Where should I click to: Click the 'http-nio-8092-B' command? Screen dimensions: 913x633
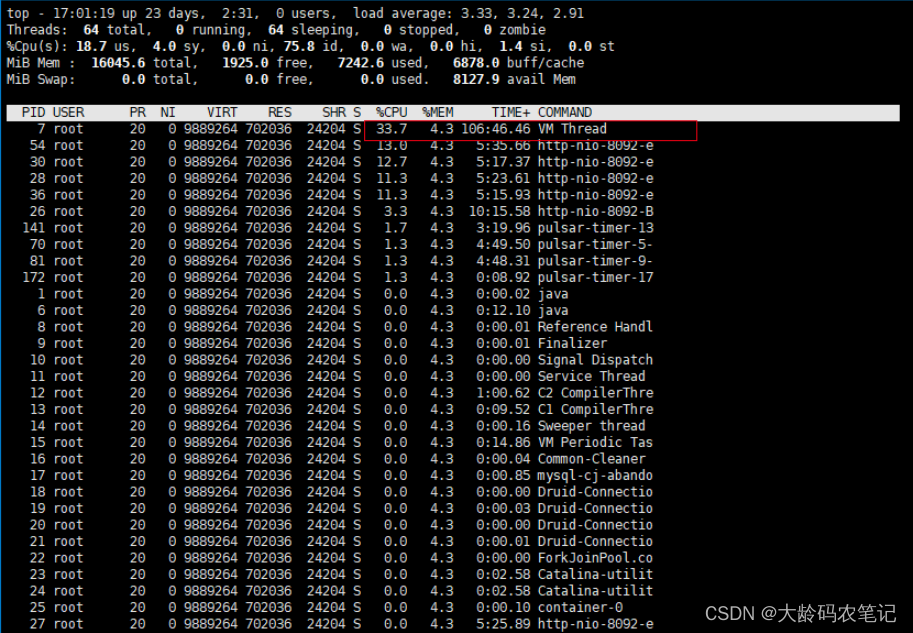[596, 211]
